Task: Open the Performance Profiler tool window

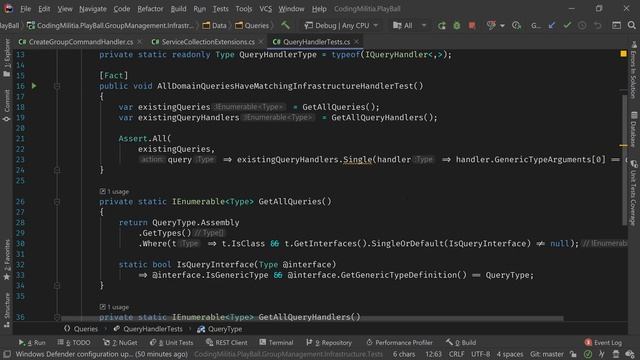Action: tap(399, 342)
